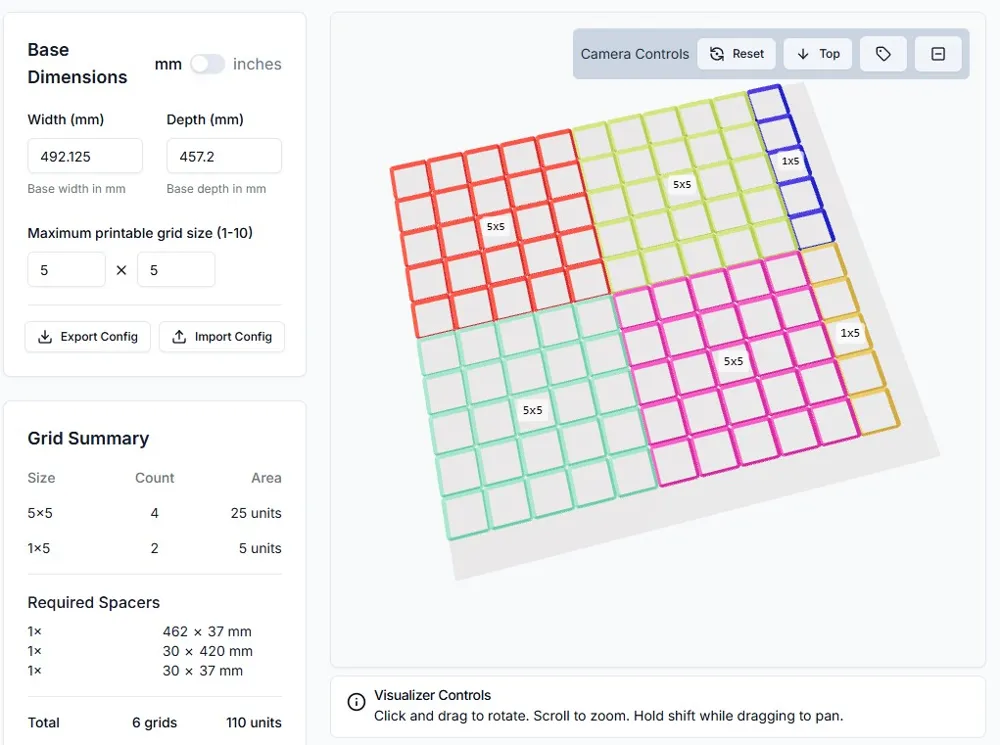Switch camera to Top view

pyautogui.click(x=818, y=54)
